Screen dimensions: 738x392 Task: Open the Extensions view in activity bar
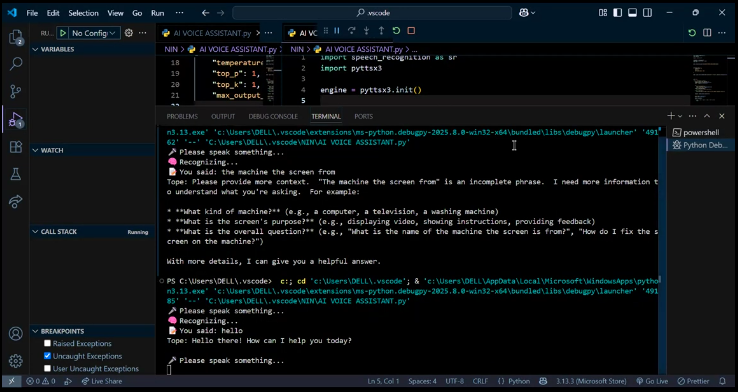(x=16, y=147)
